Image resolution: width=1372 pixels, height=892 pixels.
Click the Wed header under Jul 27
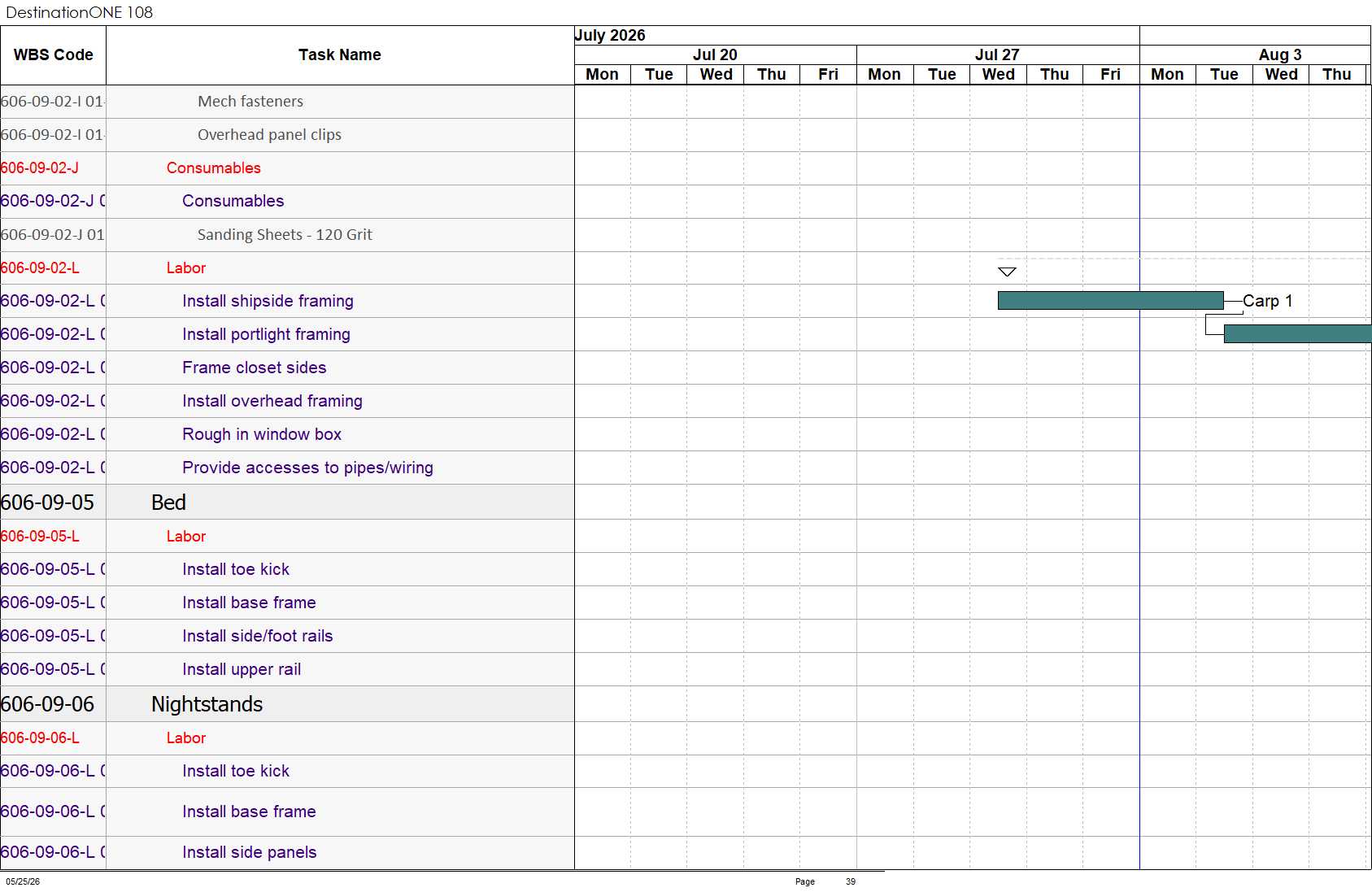(998, 74)
